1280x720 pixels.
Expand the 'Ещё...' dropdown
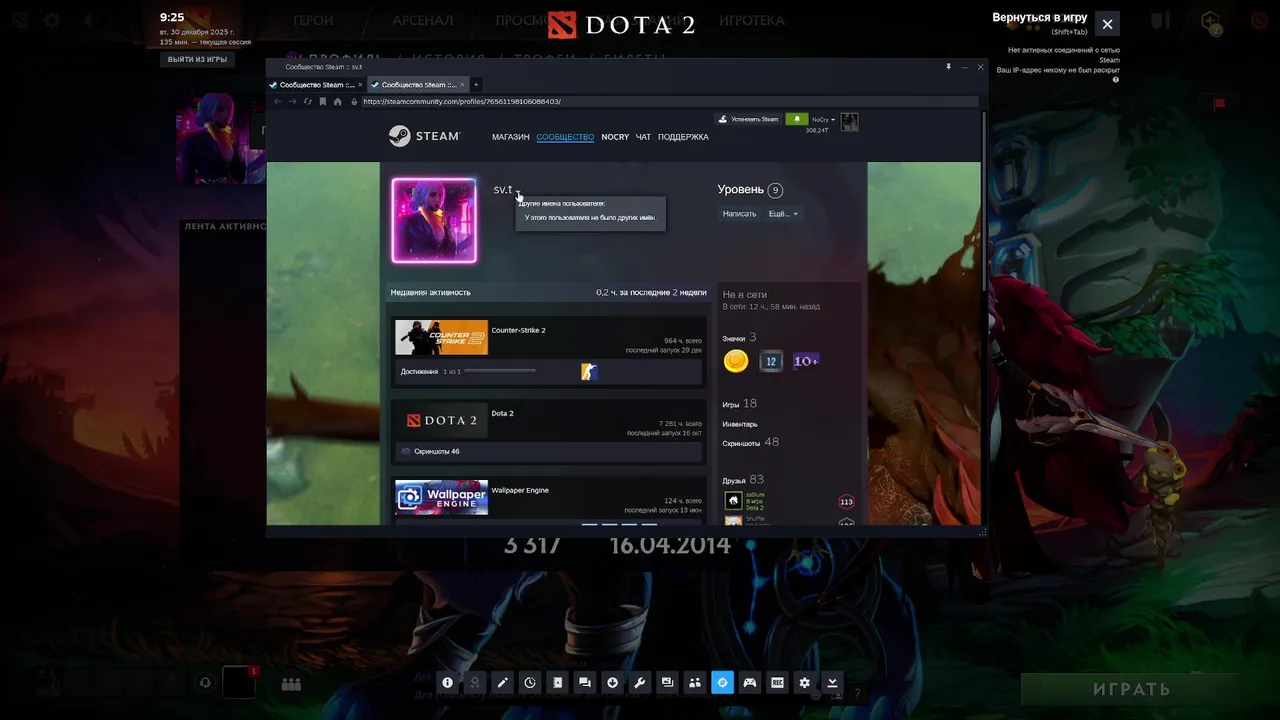point(783,214)
